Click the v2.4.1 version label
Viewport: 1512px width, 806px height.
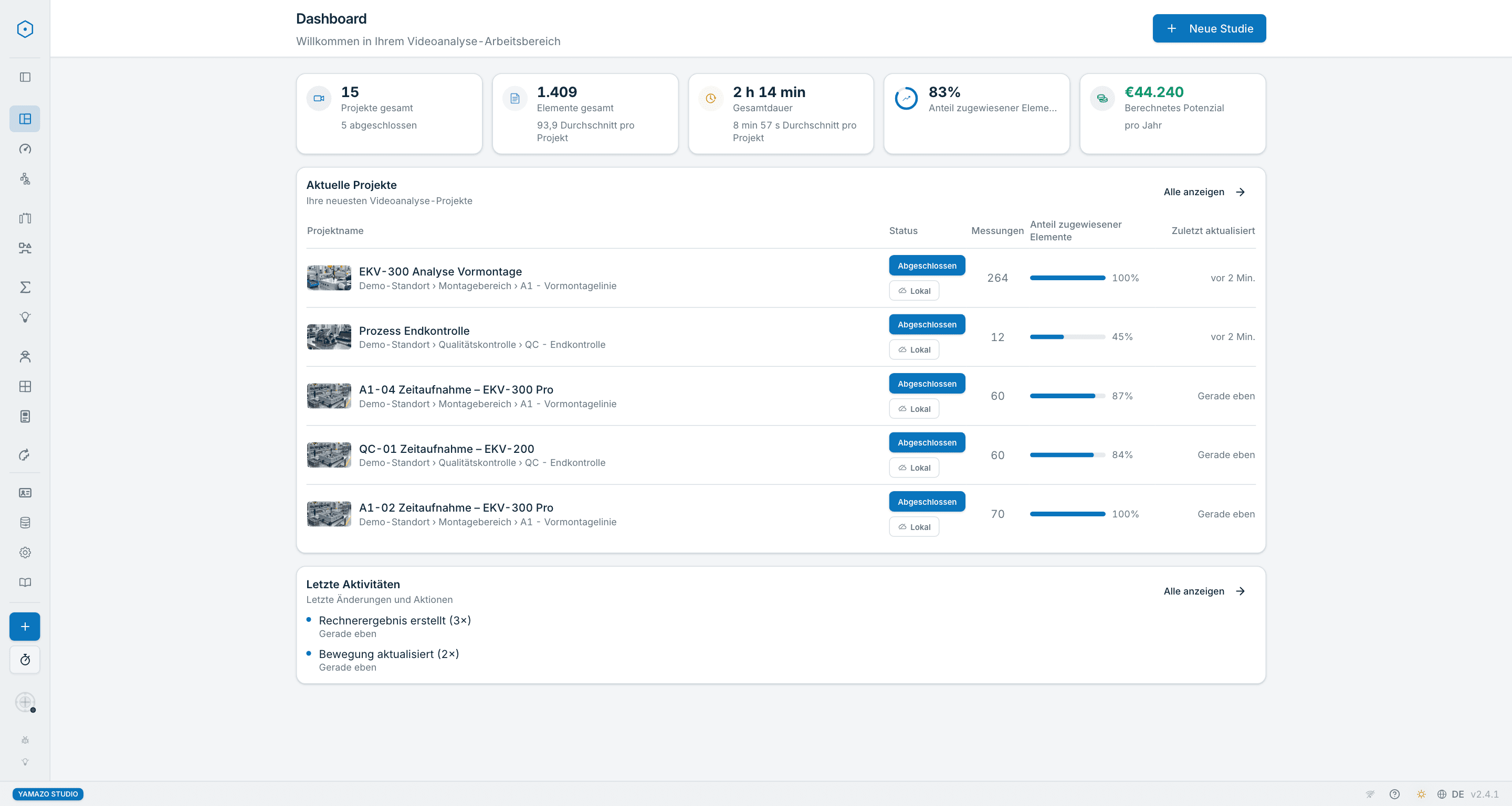click(1484, 794)
